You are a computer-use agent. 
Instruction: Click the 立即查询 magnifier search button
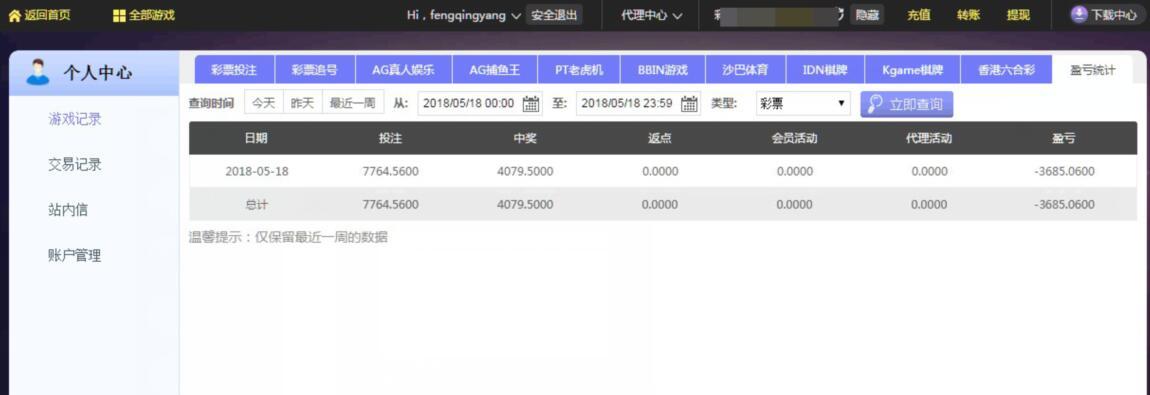[907, 104]
